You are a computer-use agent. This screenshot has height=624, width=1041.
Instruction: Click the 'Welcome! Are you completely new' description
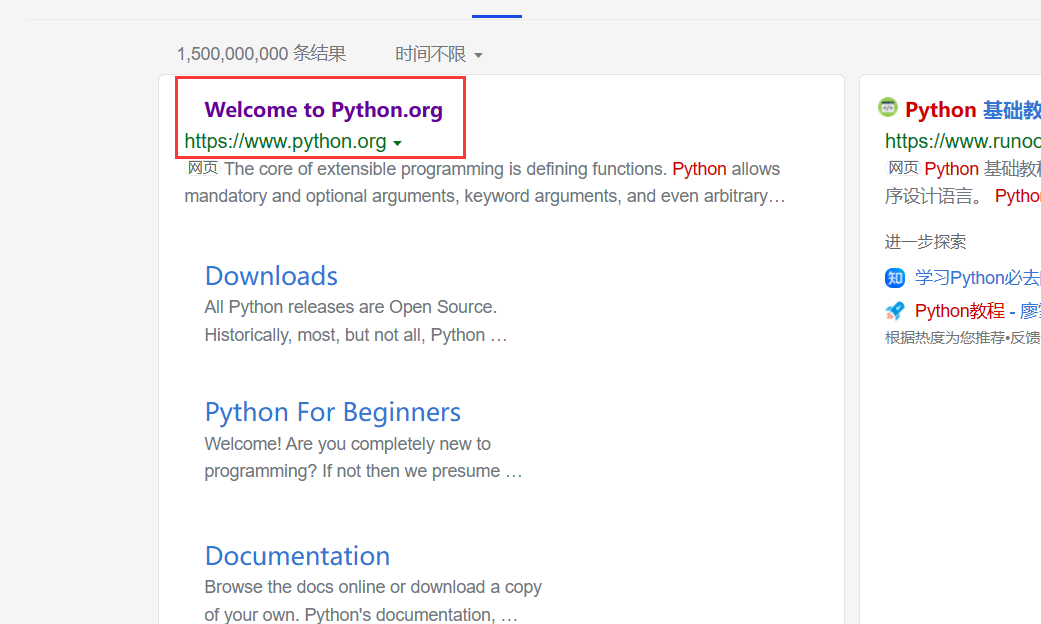point(363,457)
